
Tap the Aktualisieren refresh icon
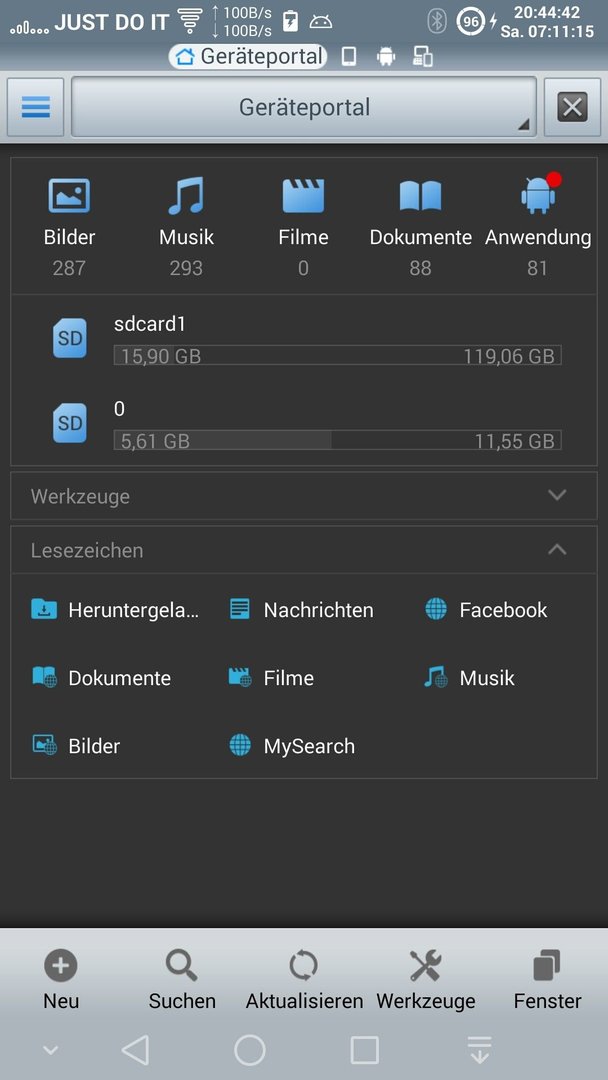tap(304, 966)
